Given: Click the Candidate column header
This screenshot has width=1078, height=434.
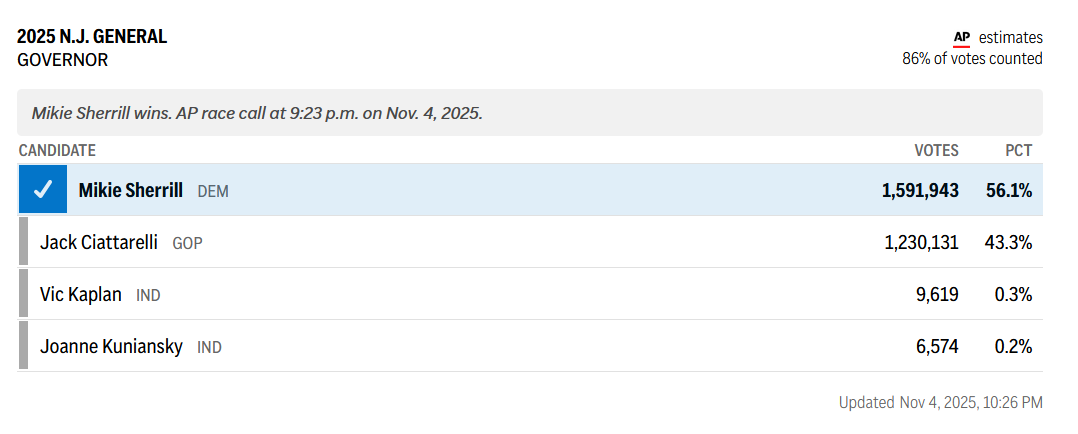Looking at the screenshot, I should pyautogui.click(x=57, y=151).
